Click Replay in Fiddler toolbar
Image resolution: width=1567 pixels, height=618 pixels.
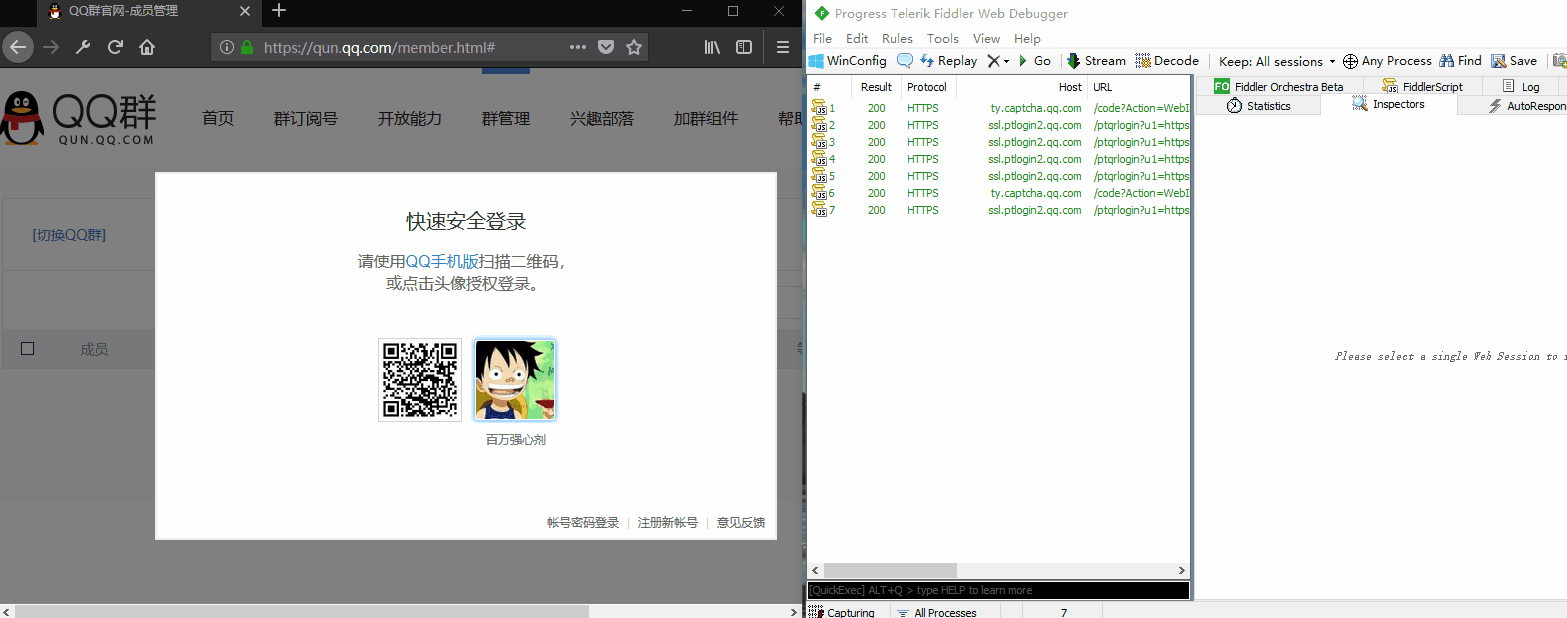[x=947, y=61]
